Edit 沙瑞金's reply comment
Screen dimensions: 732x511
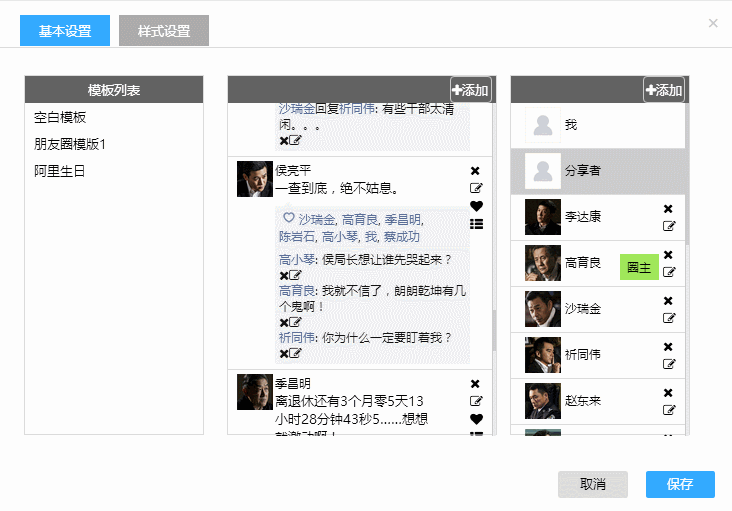[x=295, y=140]
